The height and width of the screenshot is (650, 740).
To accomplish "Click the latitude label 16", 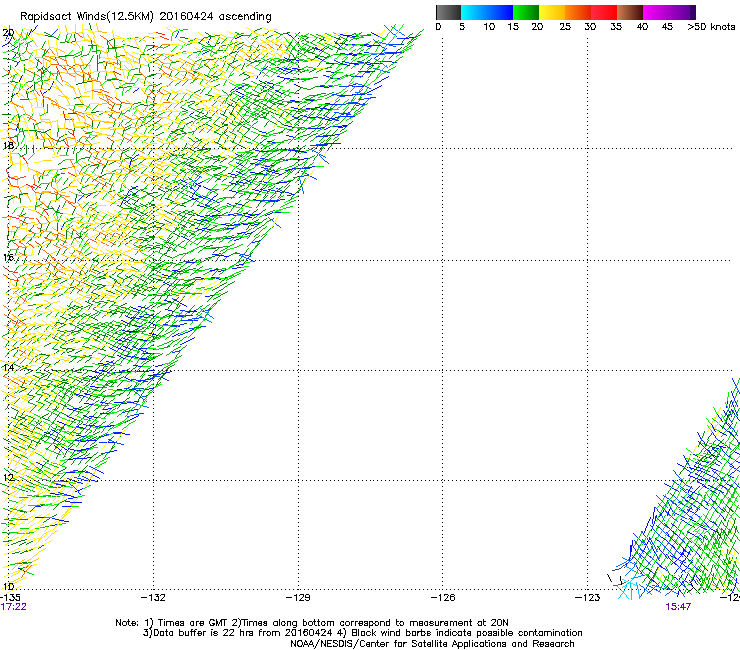I will pos(8,257).
